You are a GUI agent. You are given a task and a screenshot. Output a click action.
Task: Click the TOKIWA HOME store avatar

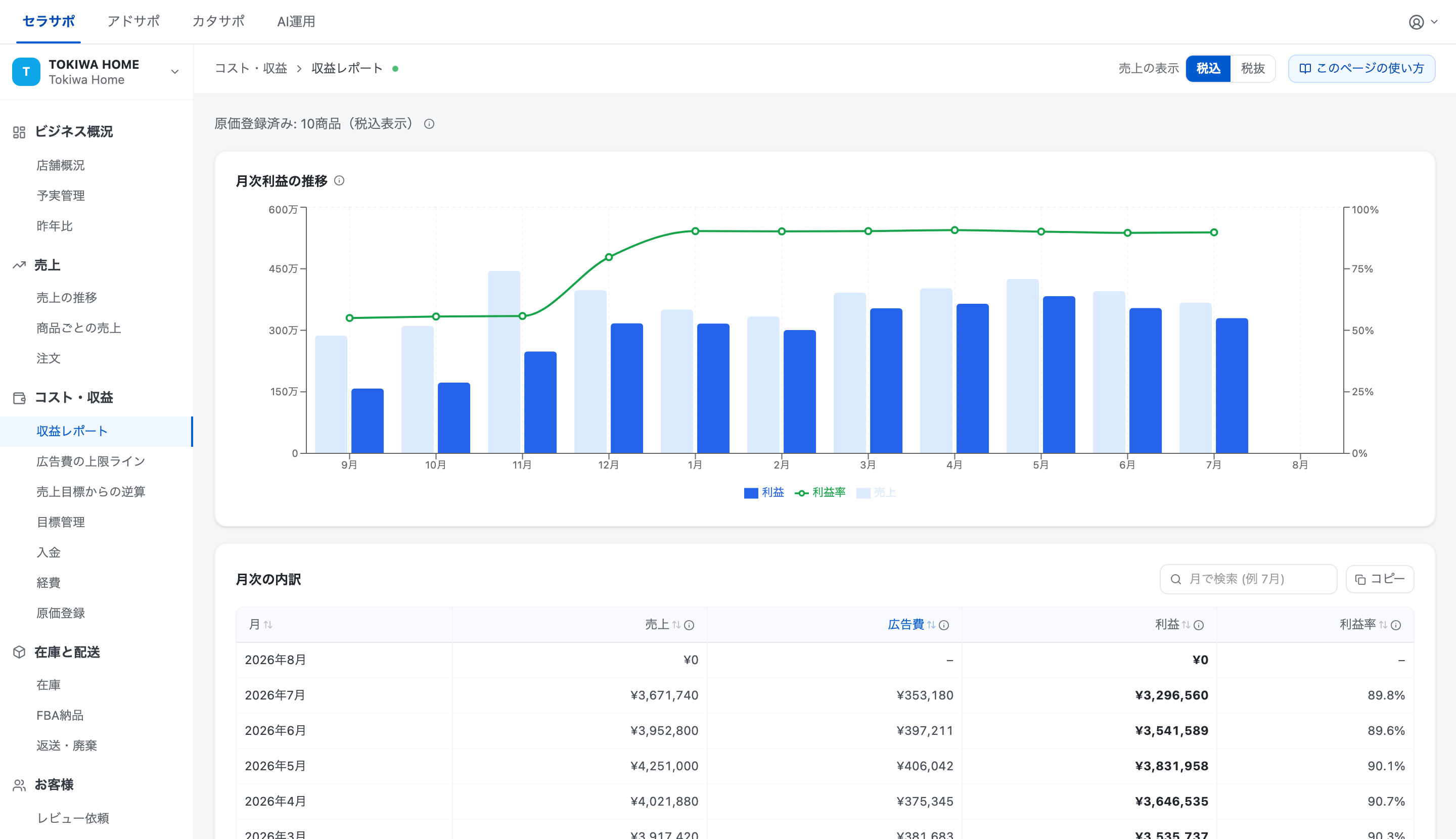[26, 71]
